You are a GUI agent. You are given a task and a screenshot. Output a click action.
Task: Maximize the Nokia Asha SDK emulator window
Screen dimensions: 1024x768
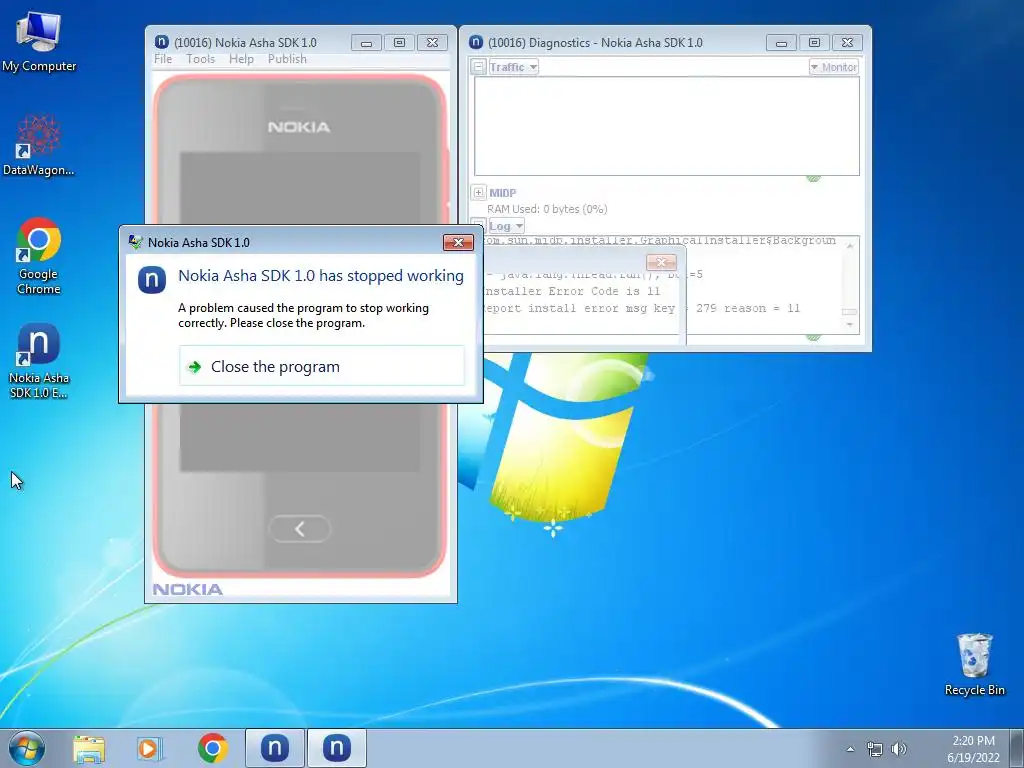(399, 43)
